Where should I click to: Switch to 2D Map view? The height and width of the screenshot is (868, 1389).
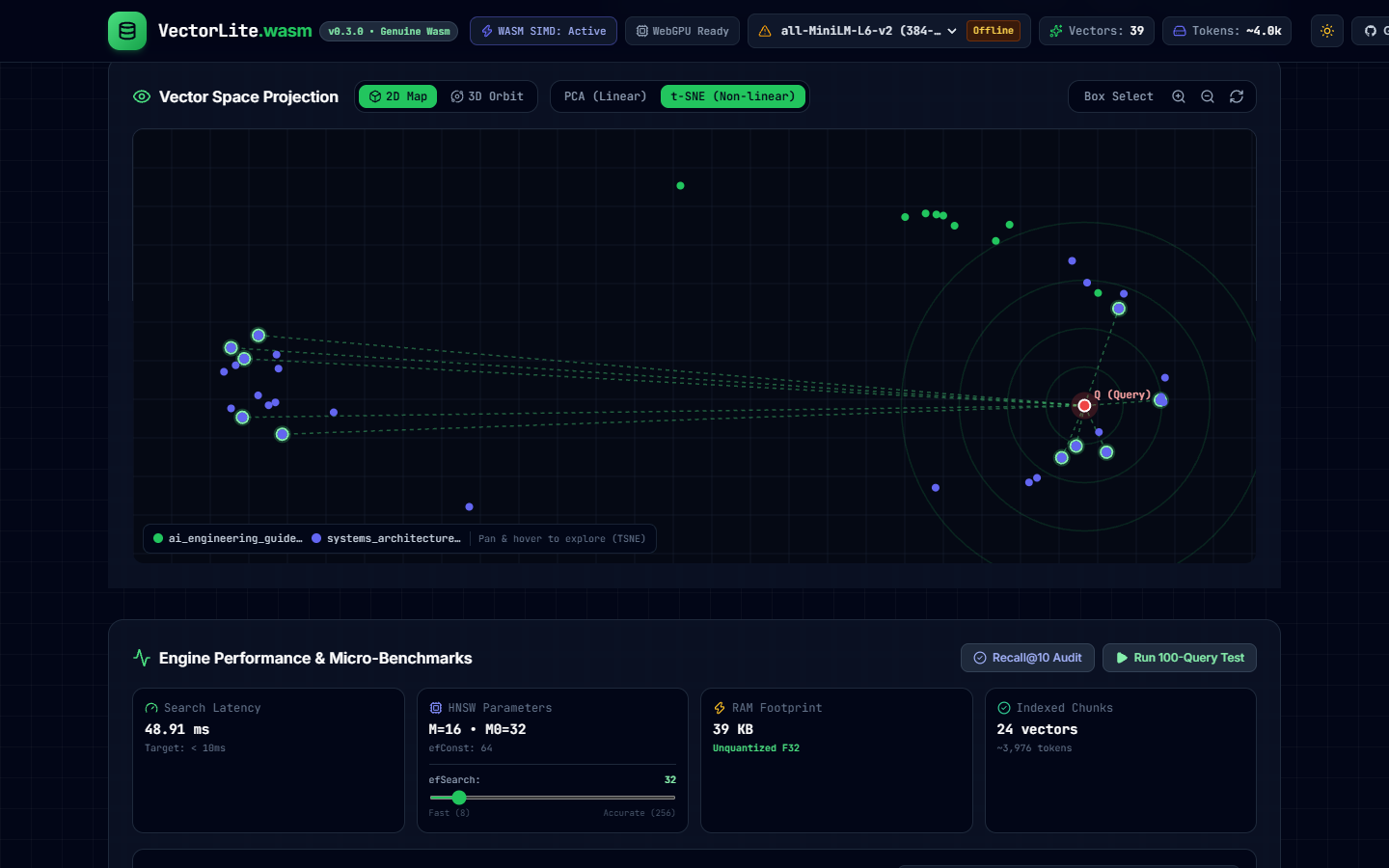click(398, 96)
